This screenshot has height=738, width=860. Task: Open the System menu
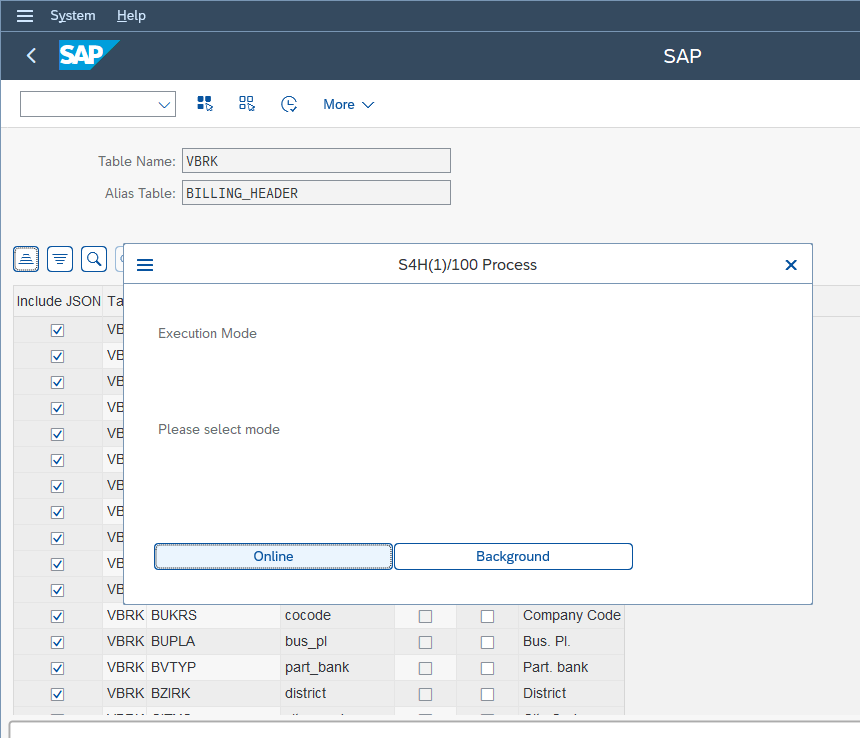[73, 16]
